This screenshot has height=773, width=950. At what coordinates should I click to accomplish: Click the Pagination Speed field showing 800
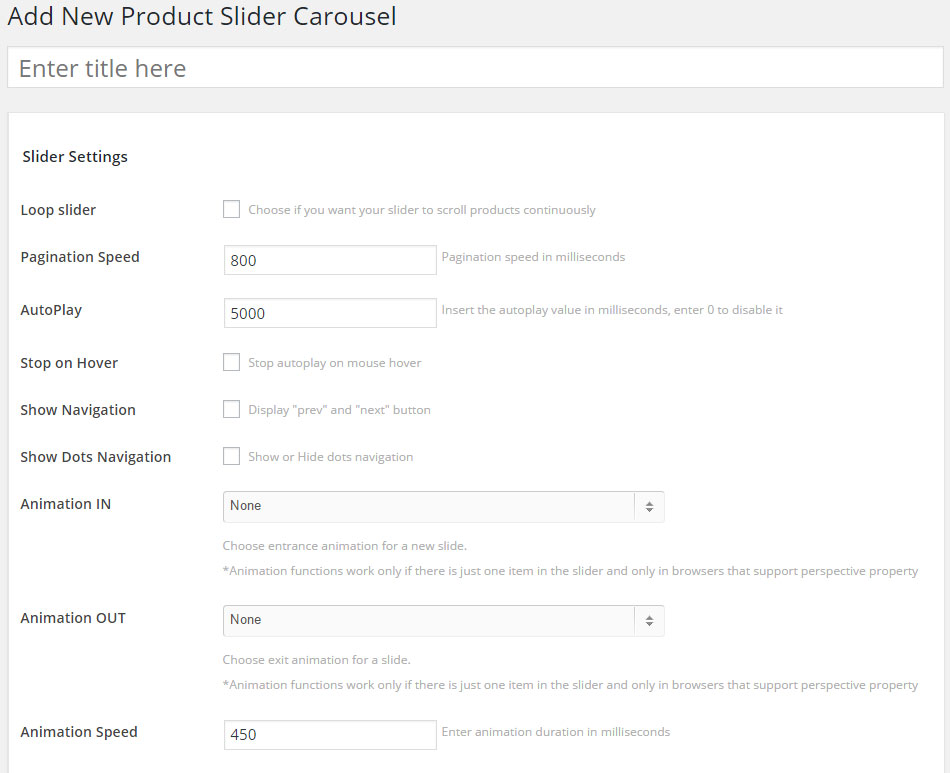tap(330, 260)
